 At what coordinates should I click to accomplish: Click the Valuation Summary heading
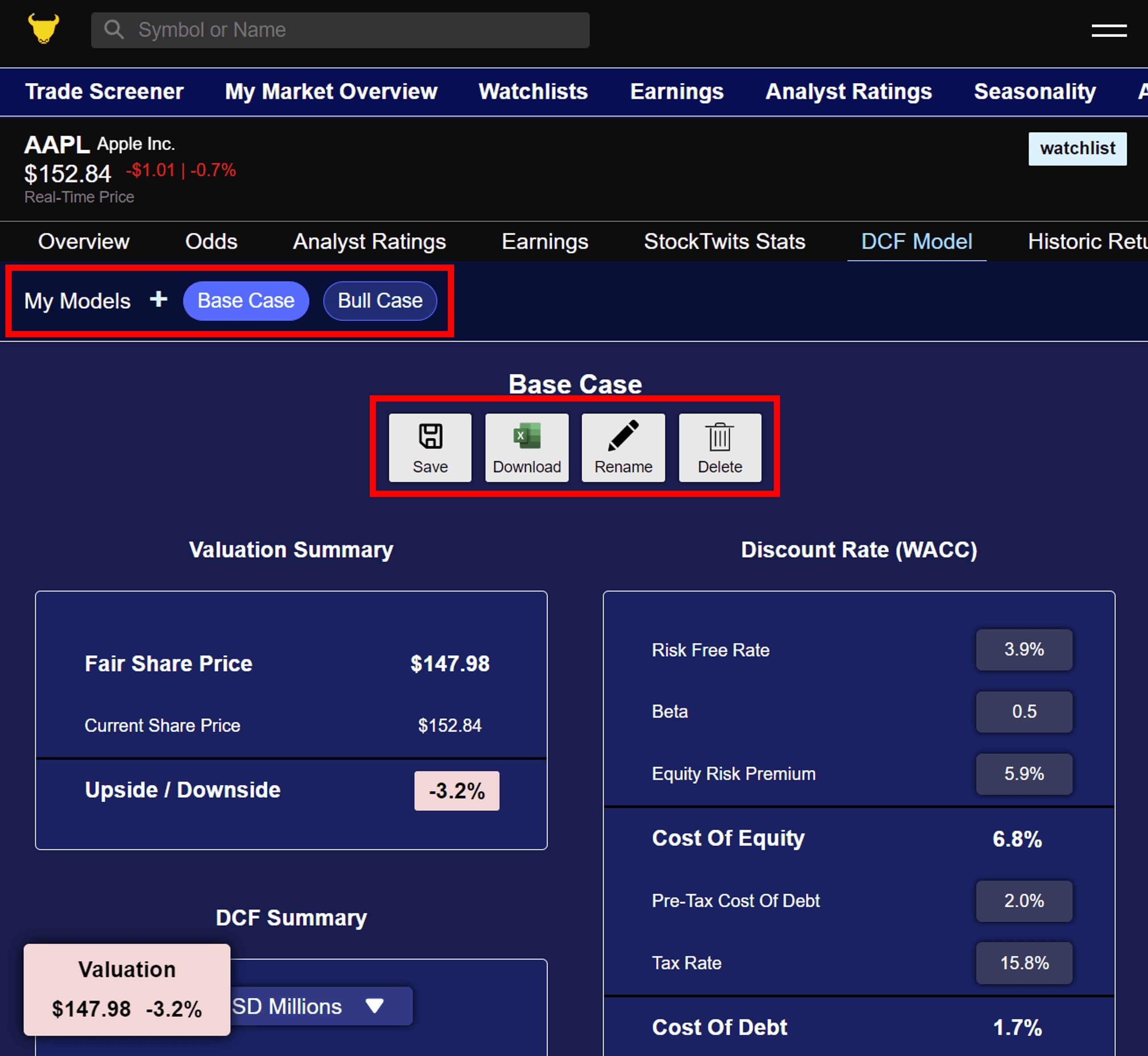pos(291,550)
